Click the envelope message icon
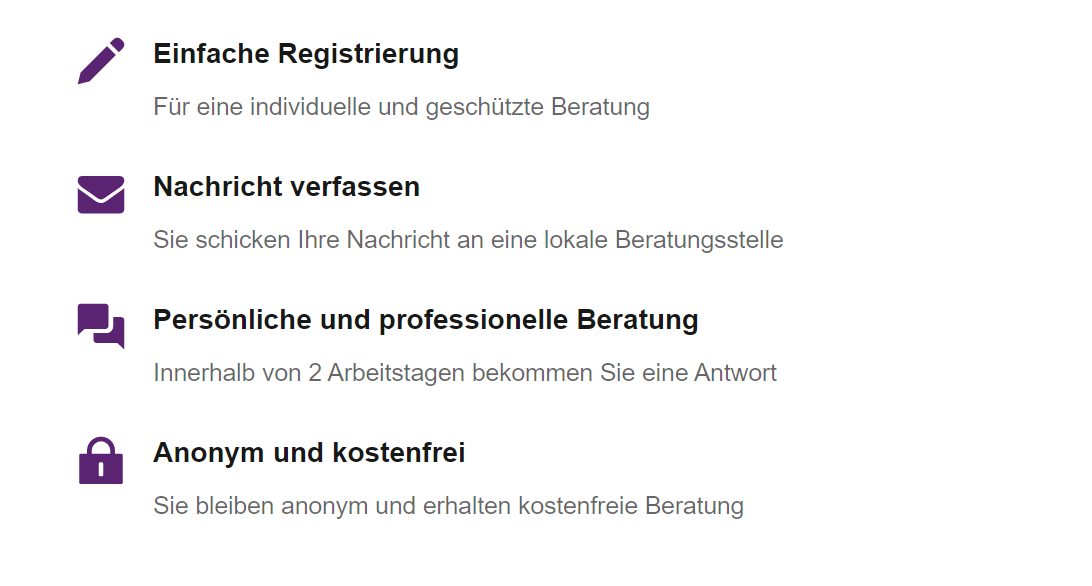The width and height of the screenshot is (1092, 586). click(101, 194)
